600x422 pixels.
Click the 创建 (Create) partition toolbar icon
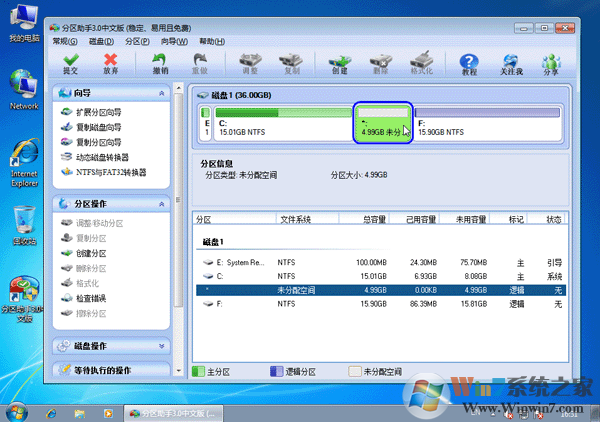coord(340,63)
